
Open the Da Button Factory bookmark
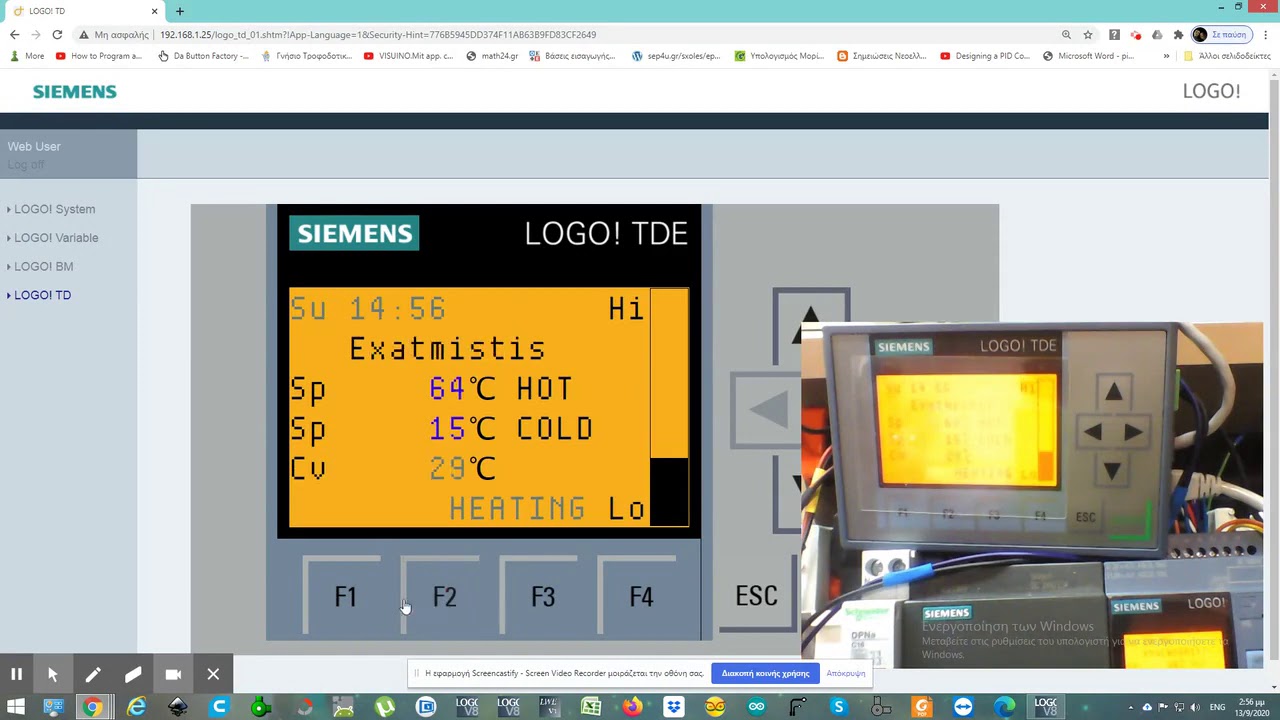203,56
